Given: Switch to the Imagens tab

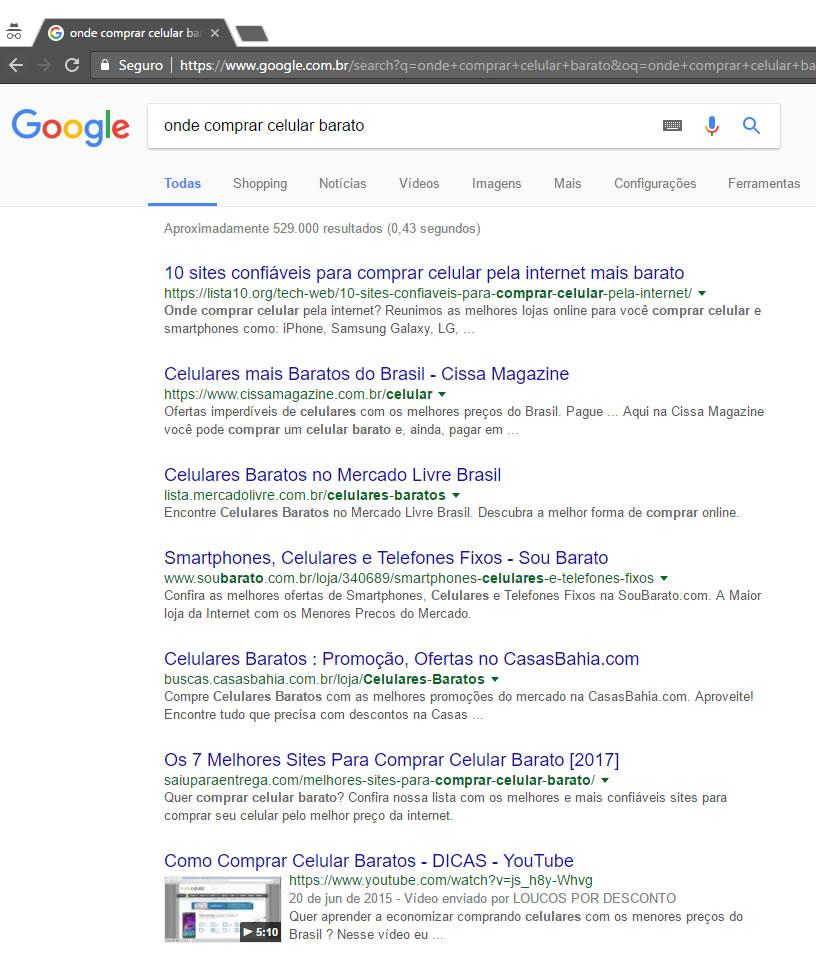Looking at the screenshot, I should click(x=496, y=184).
